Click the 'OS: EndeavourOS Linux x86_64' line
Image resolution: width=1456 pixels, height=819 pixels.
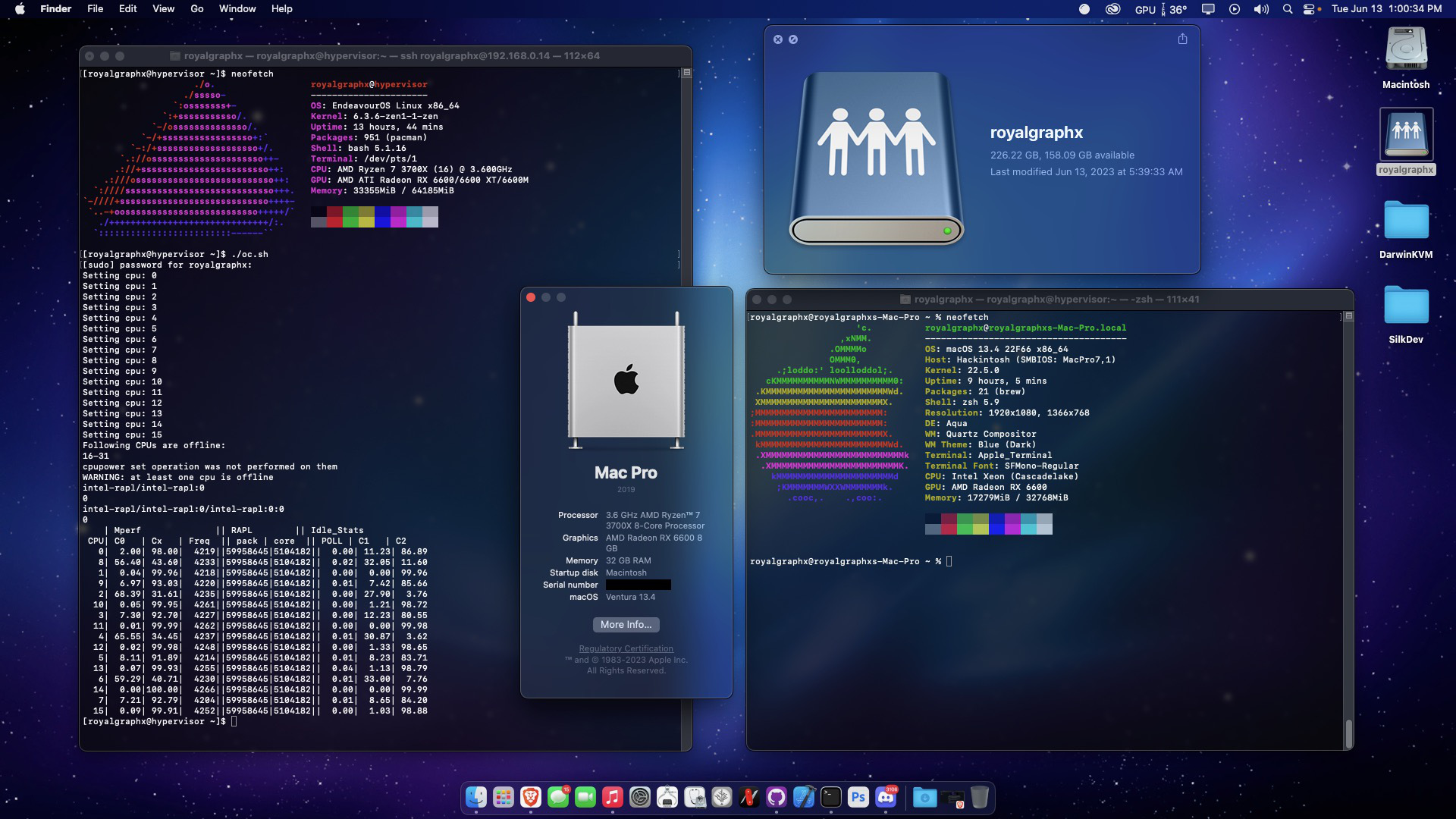point(384,105)
